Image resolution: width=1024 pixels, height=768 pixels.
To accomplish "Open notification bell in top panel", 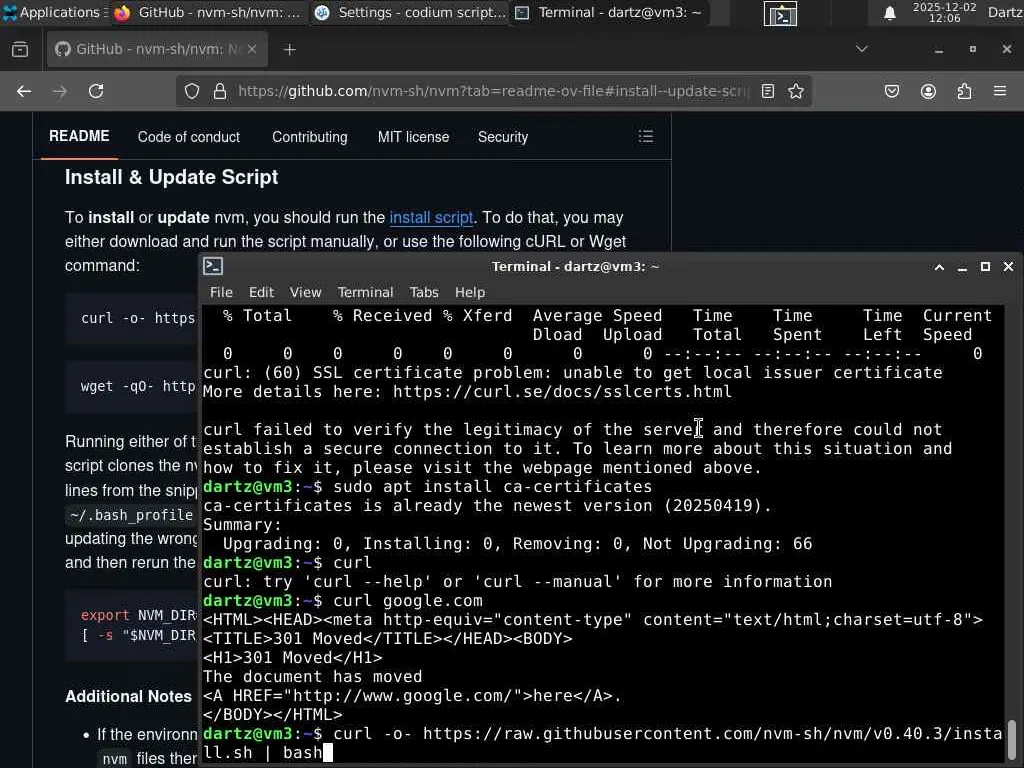I will (889, 13).
